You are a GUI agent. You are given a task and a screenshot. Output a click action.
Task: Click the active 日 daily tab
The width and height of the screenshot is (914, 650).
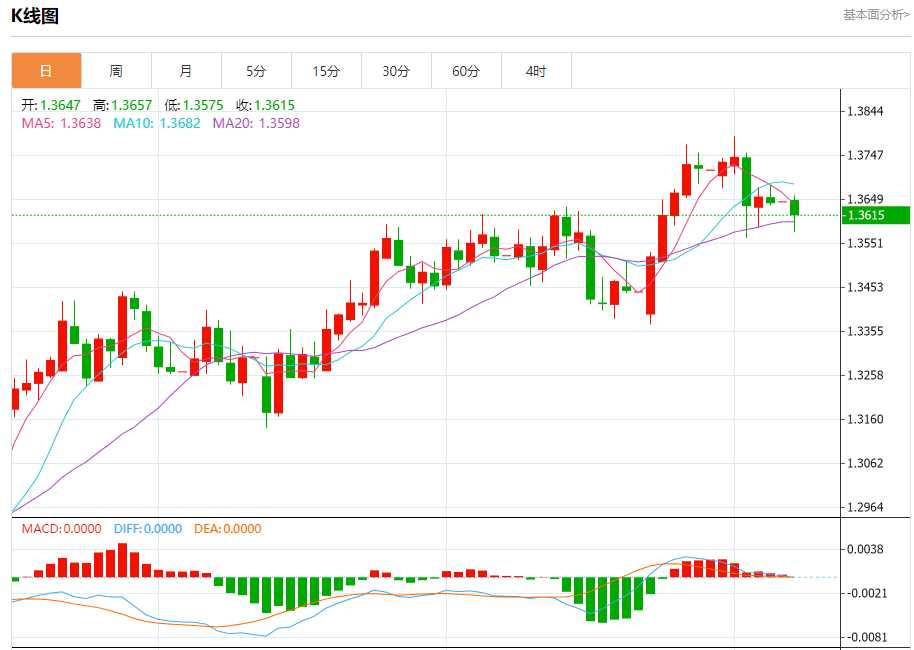47,71
